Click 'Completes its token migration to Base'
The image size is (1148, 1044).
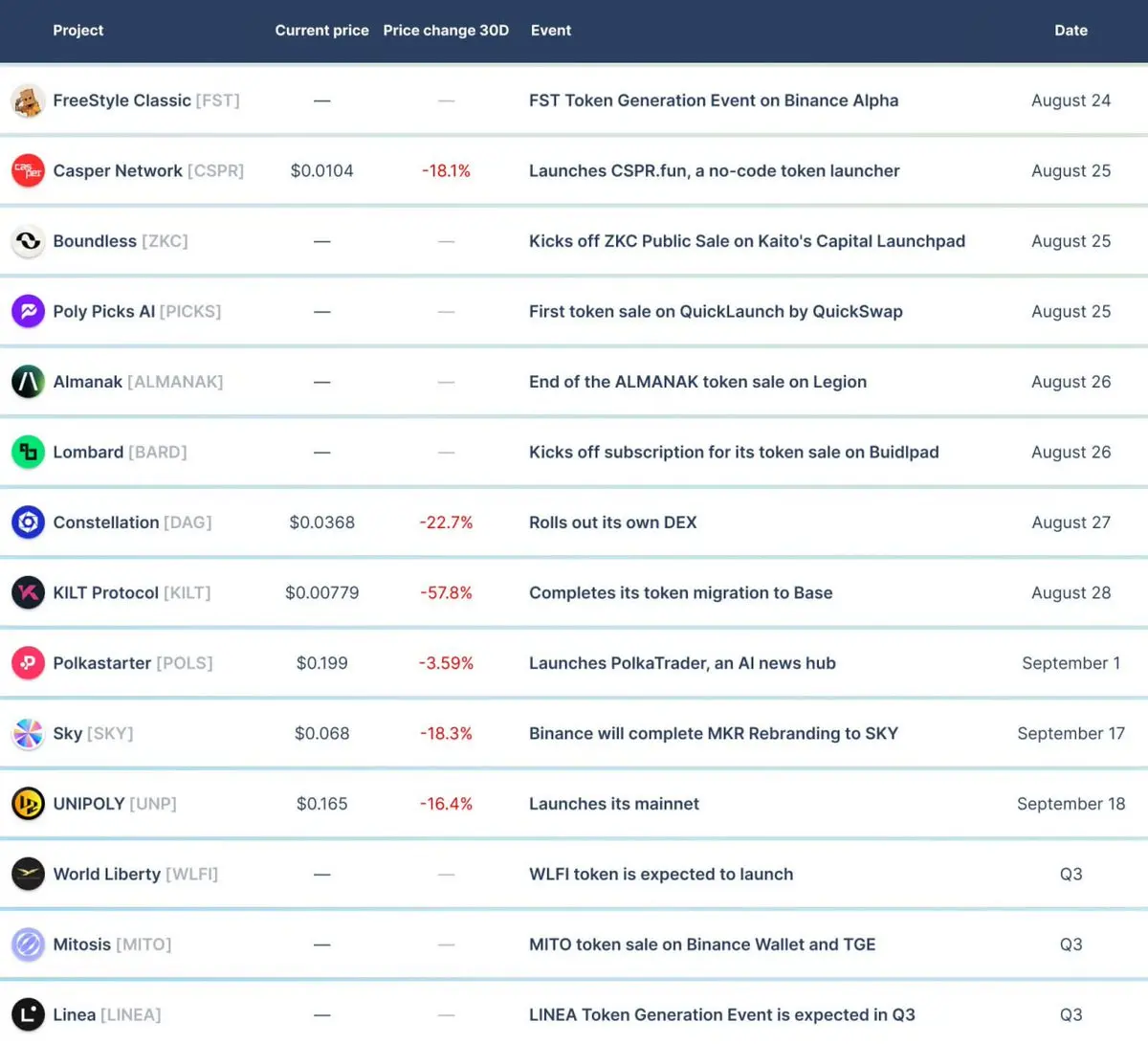click(681, 592)
